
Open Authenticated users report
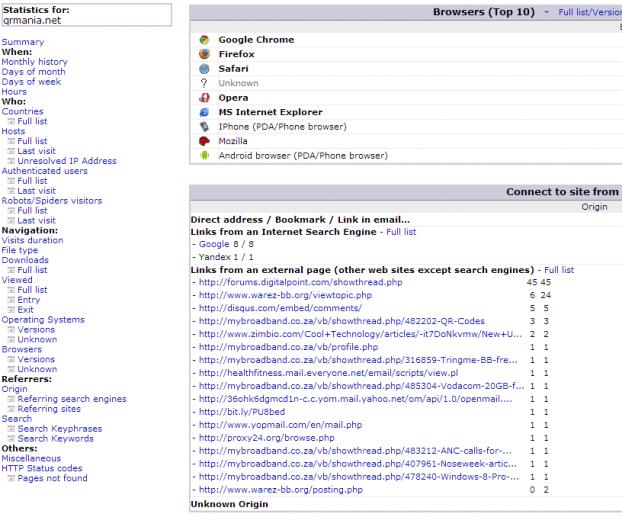(44, 171)
